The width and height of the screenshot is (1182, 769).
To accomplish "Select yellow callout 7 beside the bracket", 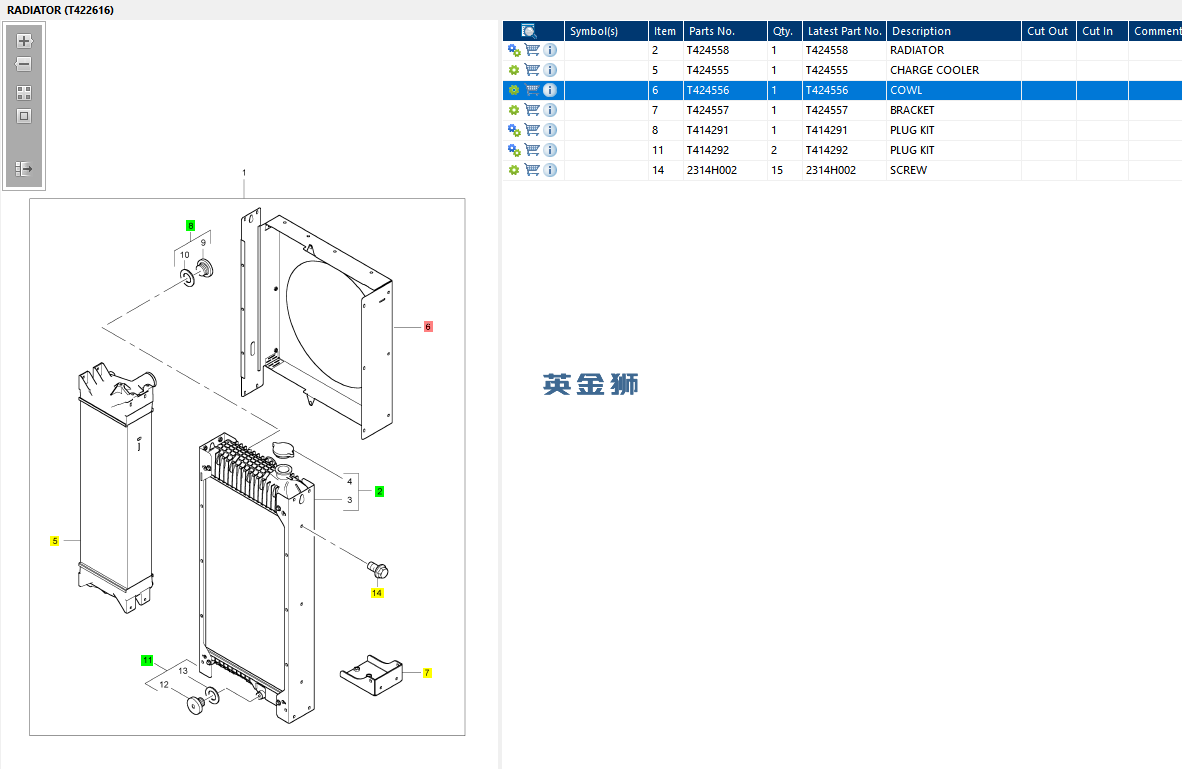I will (427, 672).
